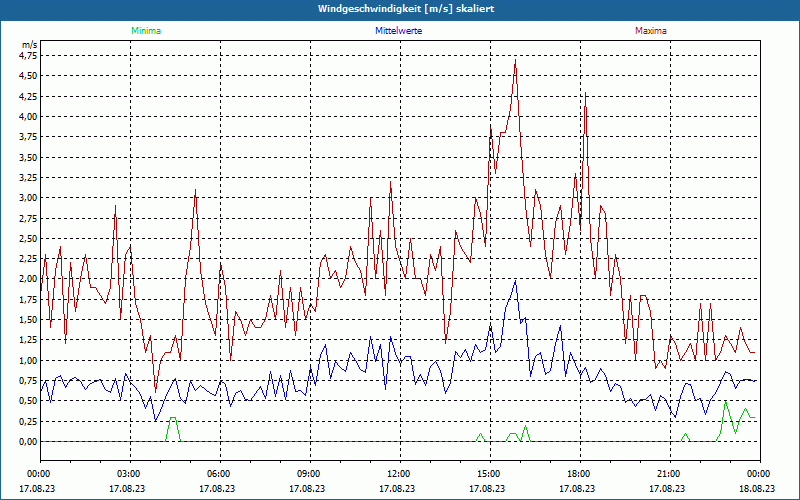The height and width of the screenshot is (500, 800).
Task: Click the chart title Windgeschwindigkeit [m/s] skaliert
Action: tap(406, 9)
